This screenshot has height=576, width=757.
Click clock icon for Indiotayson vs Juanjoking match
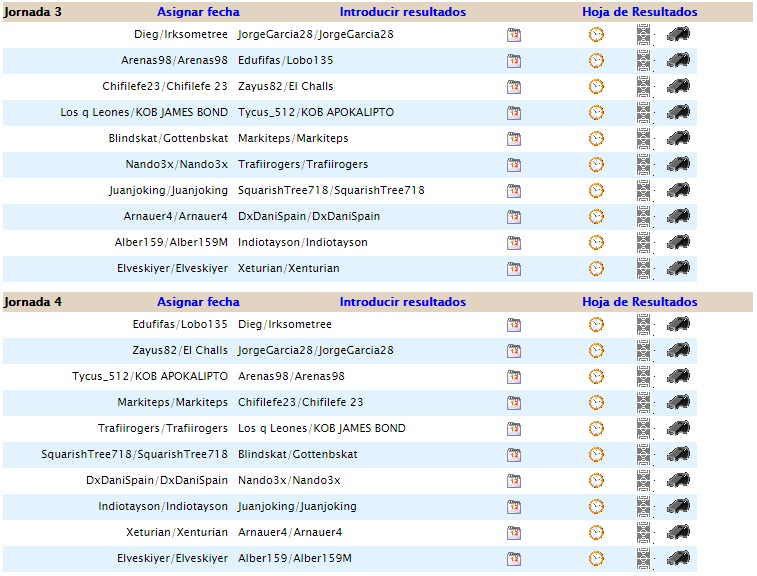tap(596, 507)
